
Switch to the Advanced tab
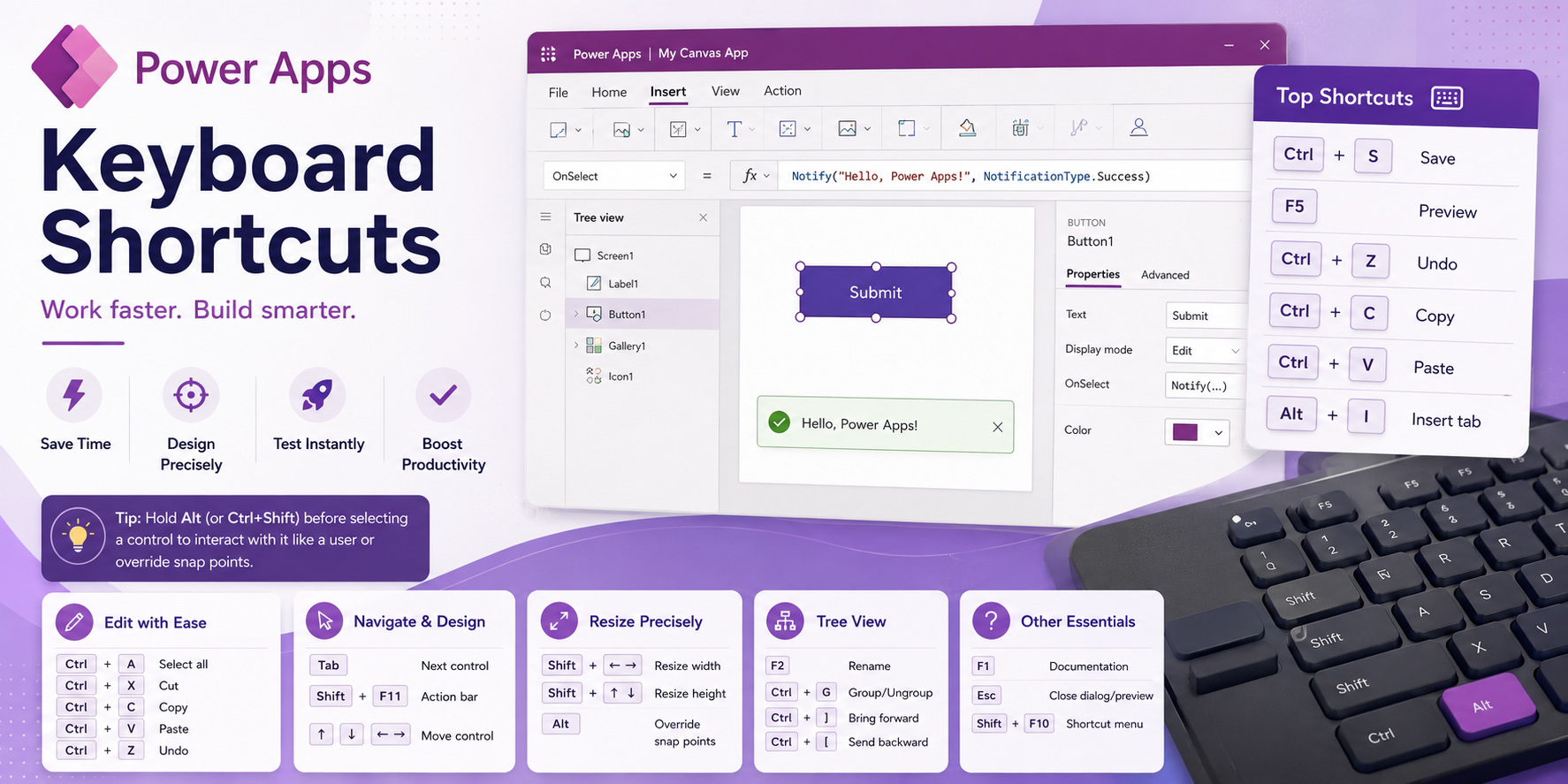pos(1165,275)
